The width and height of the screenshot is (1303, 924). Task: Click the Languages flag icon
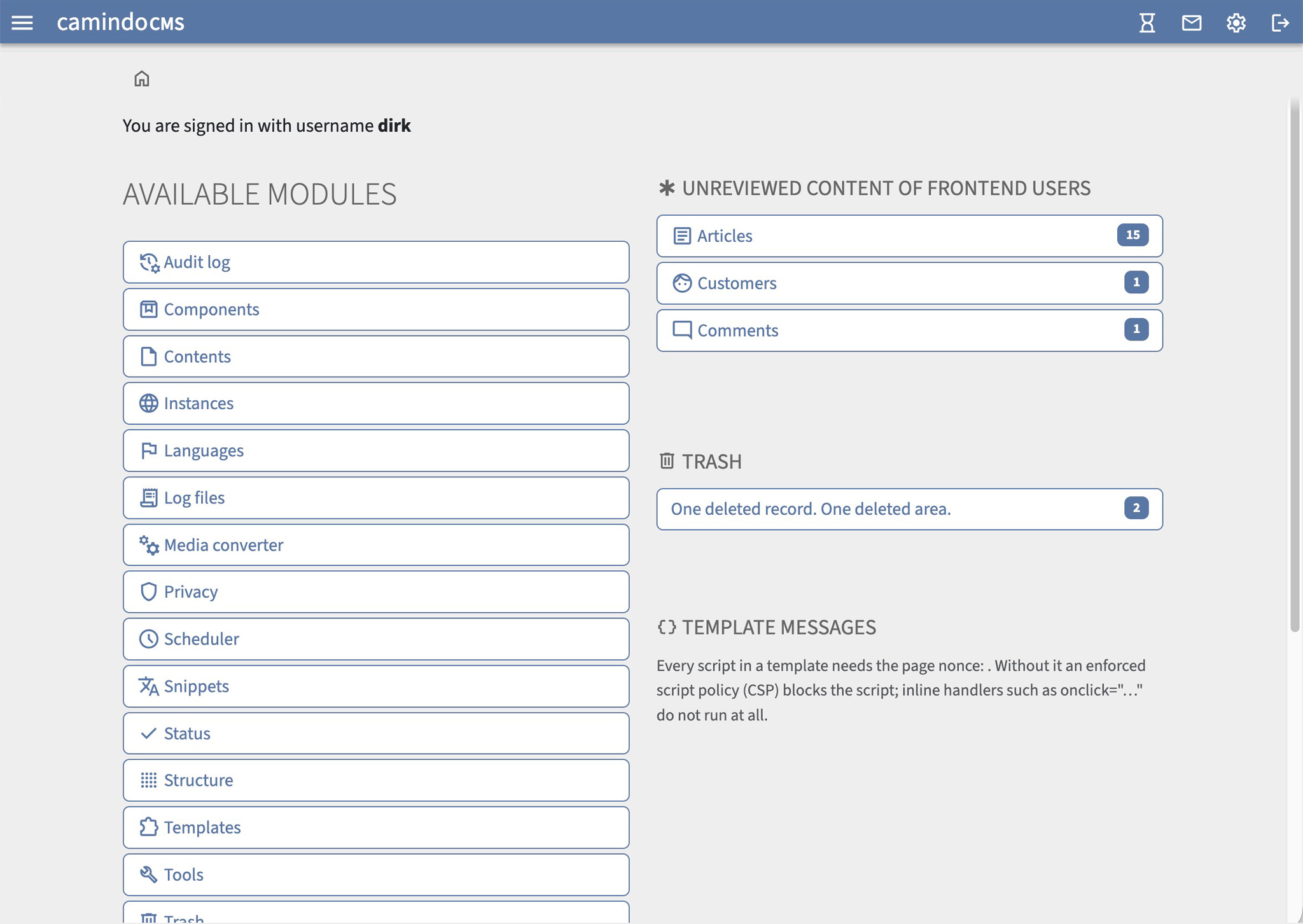(148, 451)
